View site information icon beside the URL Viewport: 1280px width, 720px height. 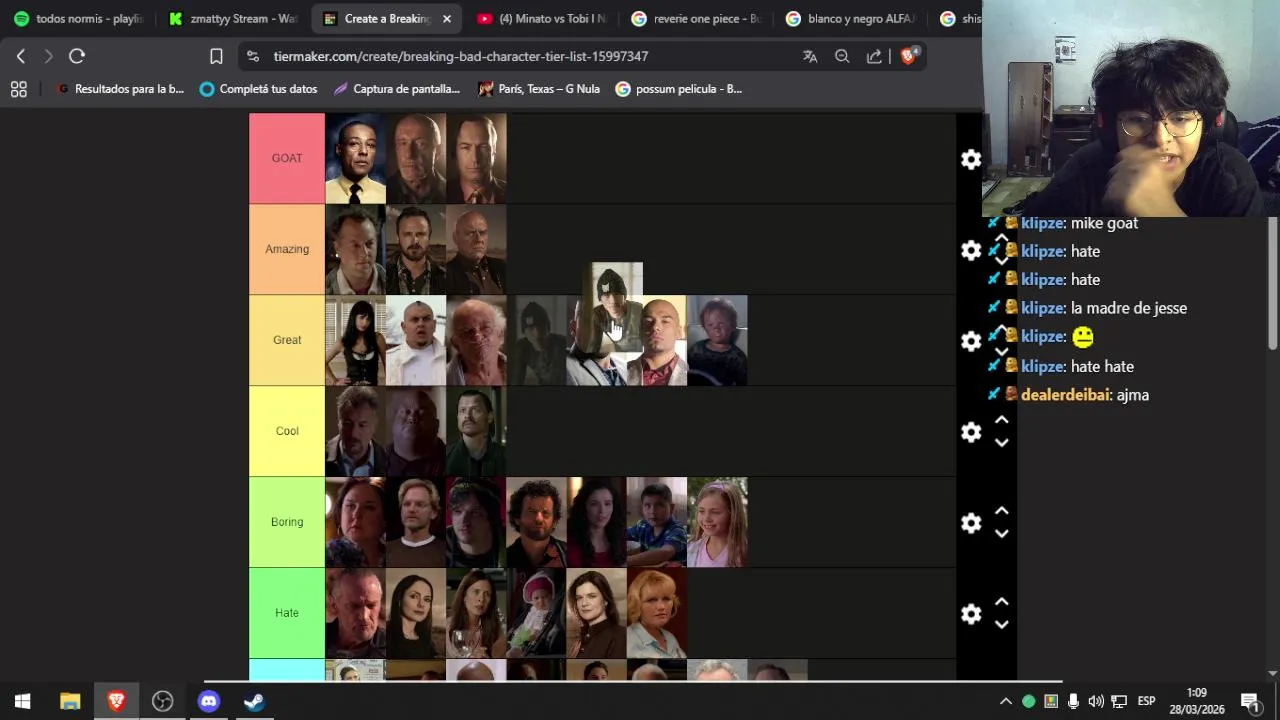click(253, 56)
